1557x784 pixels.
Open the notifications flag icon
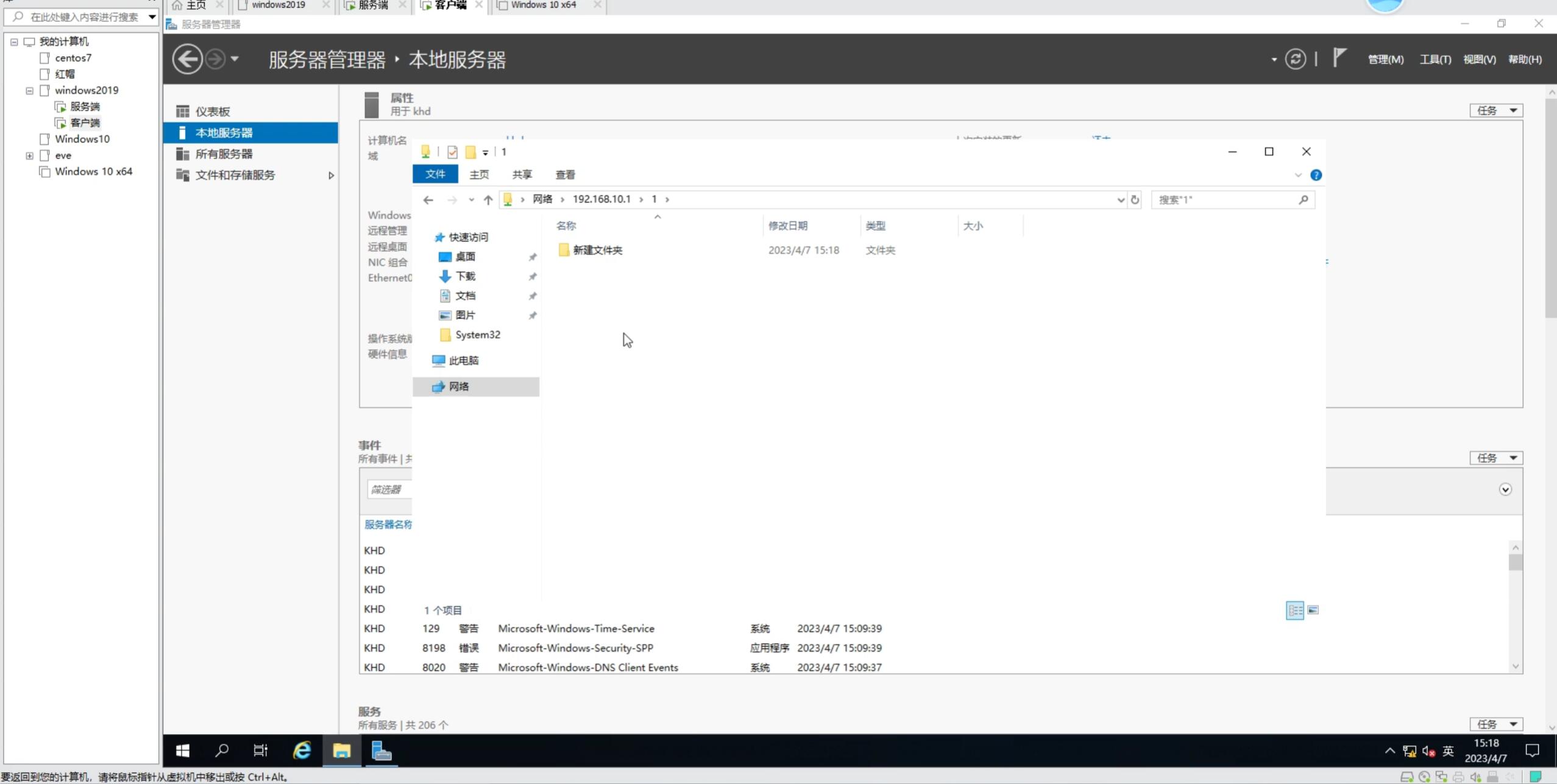[1339, 58]
